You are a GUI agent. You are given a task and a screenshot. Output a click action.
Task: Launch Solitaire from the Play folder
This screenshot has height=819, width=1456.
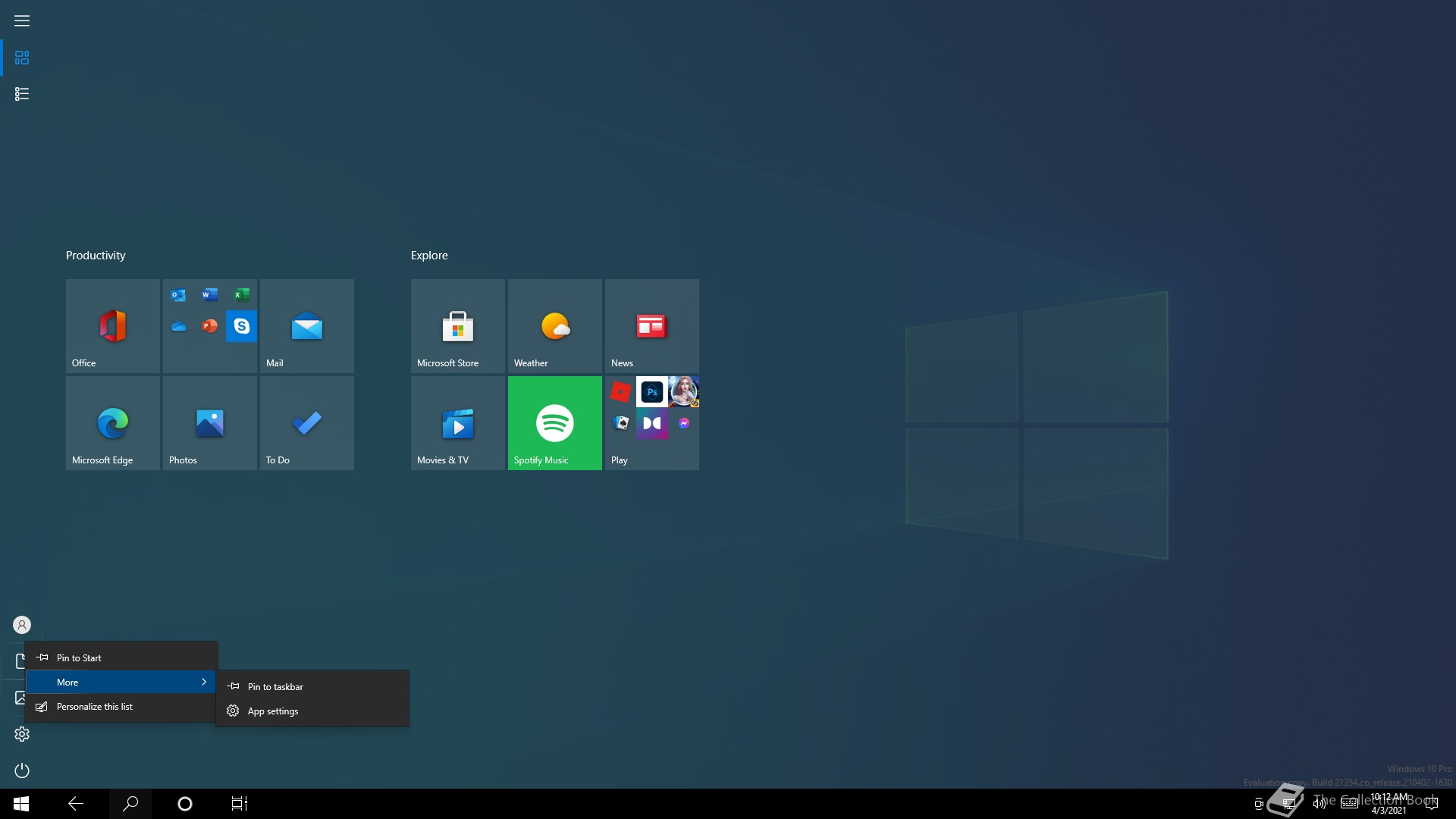620,423
